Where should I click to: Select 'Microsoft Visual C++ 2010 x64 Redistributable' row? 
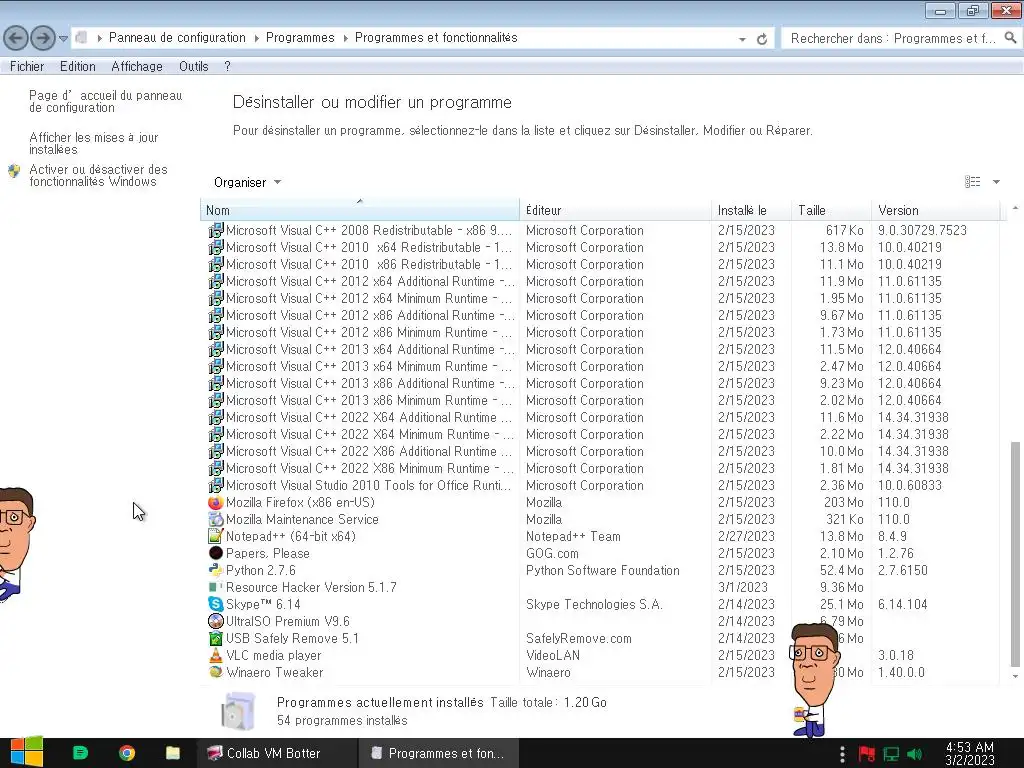click(600, 248)
